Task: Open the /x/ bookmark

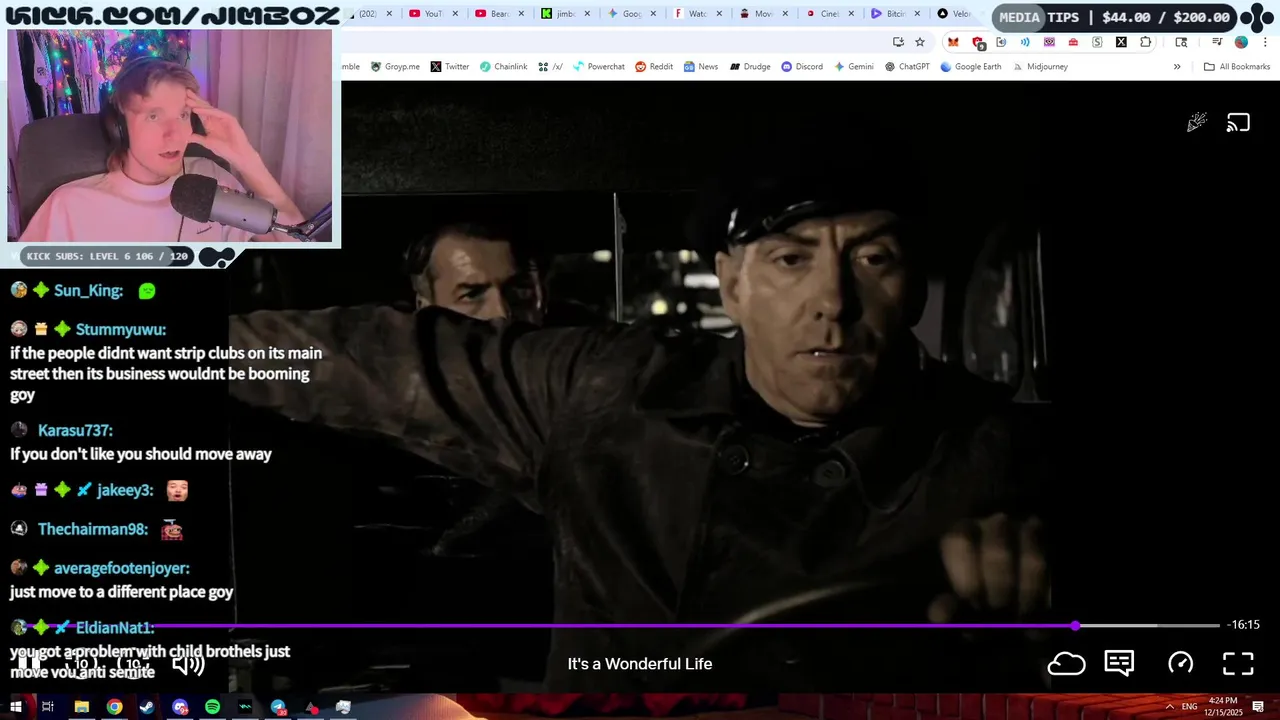Action: [x=550, y=66]
